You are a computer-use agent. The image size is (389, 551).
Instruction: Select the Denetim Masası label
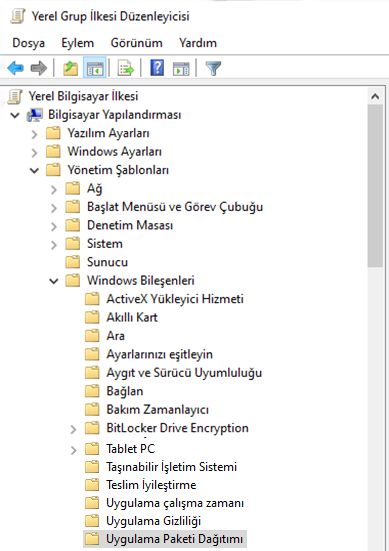click(x=130, y=225)
